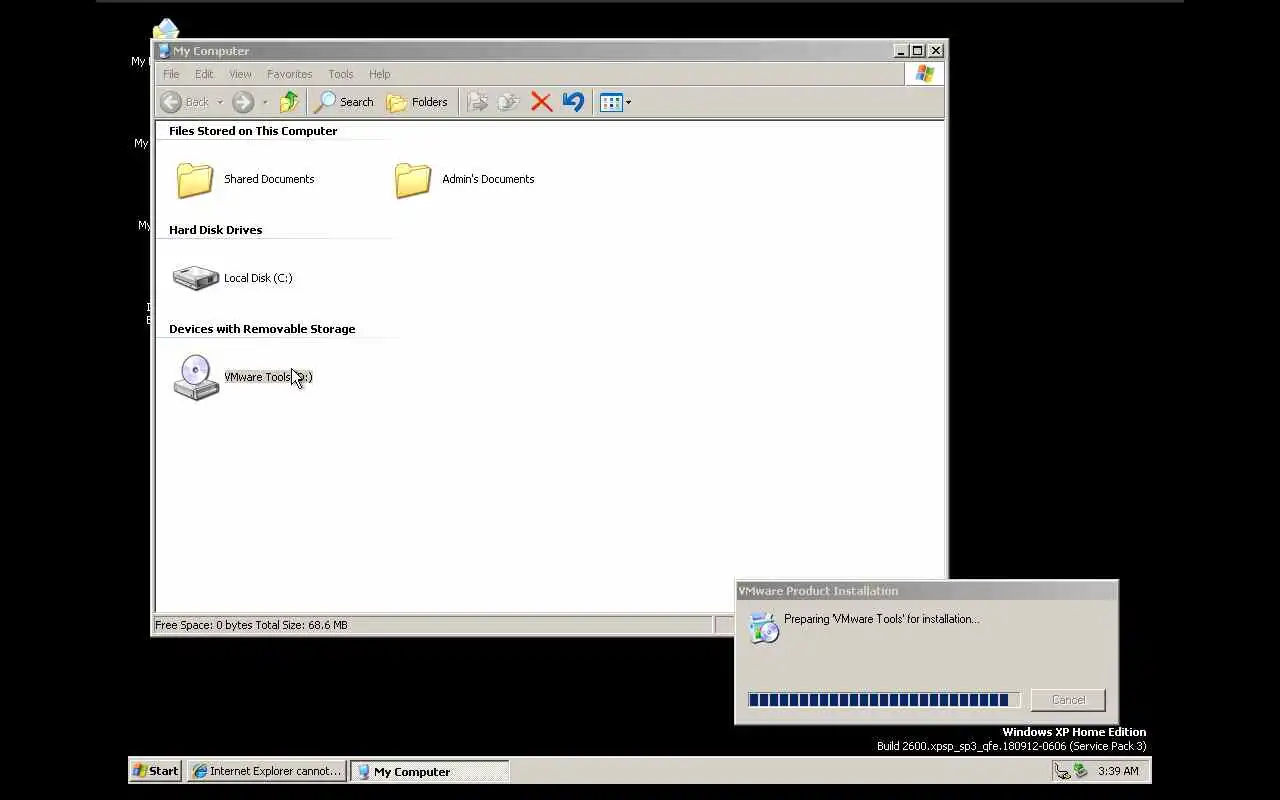Image resolution: width=1280 pixels, height=800 pixels.
Task: Open the Edit menu
Action: click(204, 74)
